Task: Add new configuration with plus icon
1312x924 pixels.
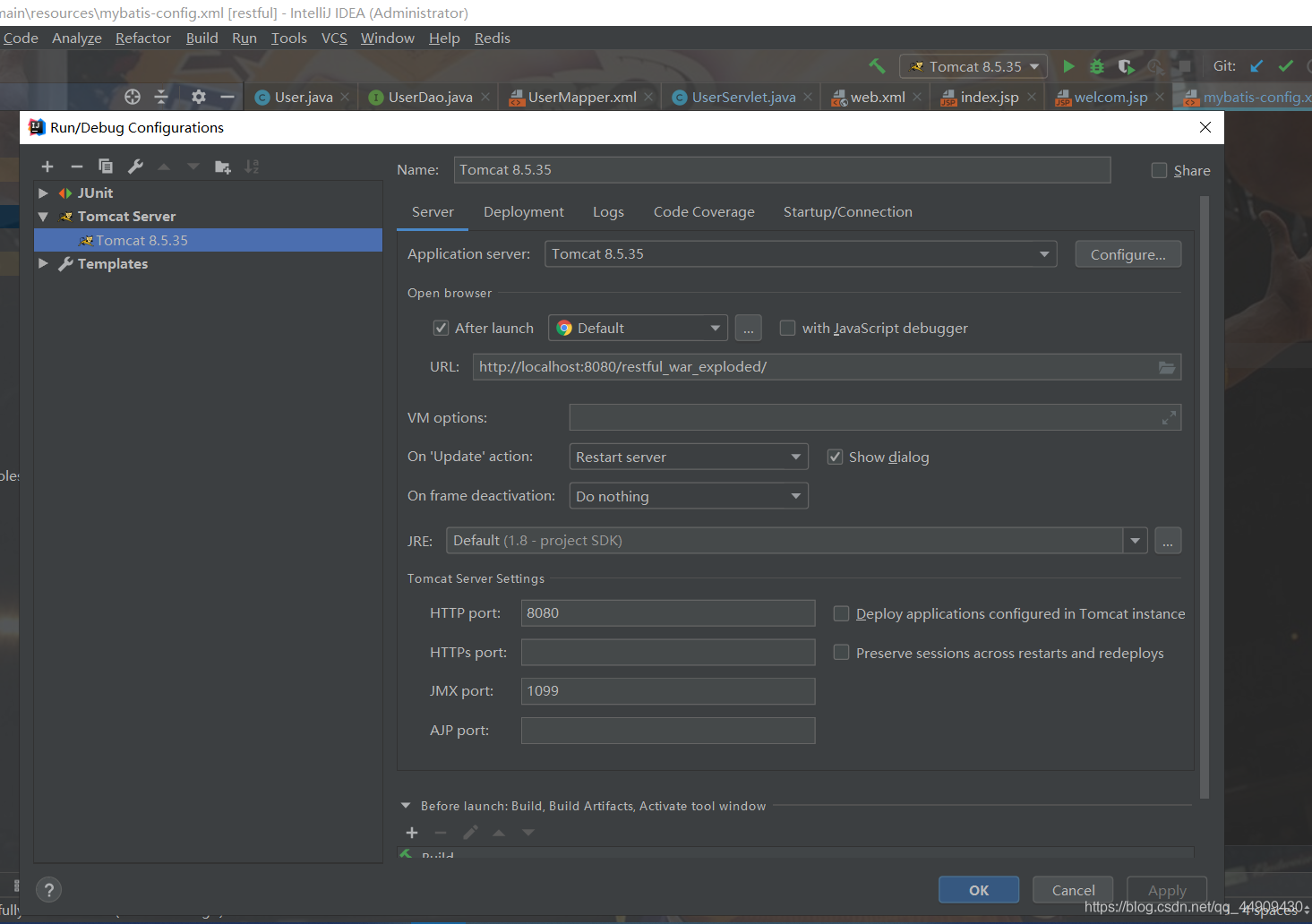Action: (47, 167)
